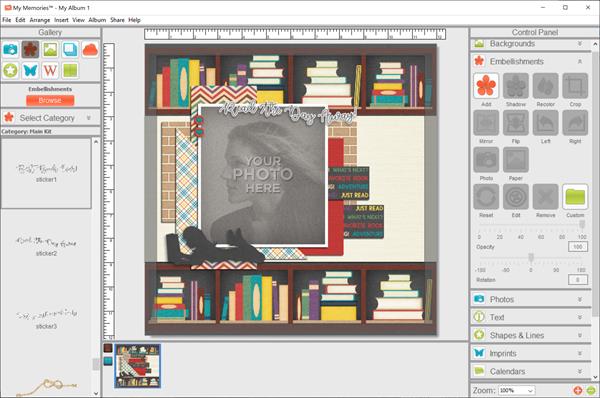Viewport: 600px width, 398px height.
Task: Select the blue butterfly imprints gallery icon
Action: click(x=30, y=70)
